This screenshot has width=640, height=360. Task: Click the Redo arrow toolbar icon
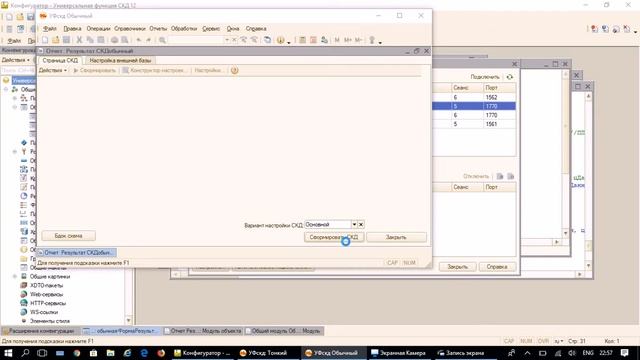149,40
